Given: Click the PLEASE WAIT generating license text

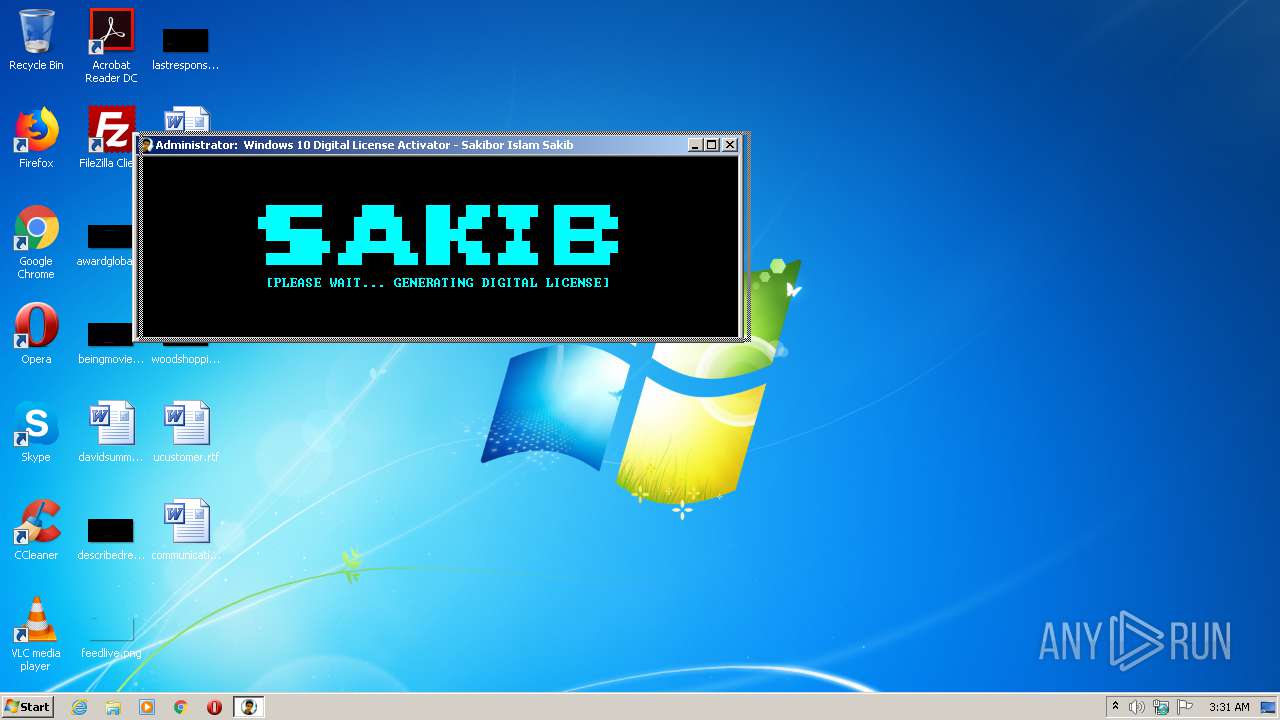Looking at the screenshot, I should point(438,283).
